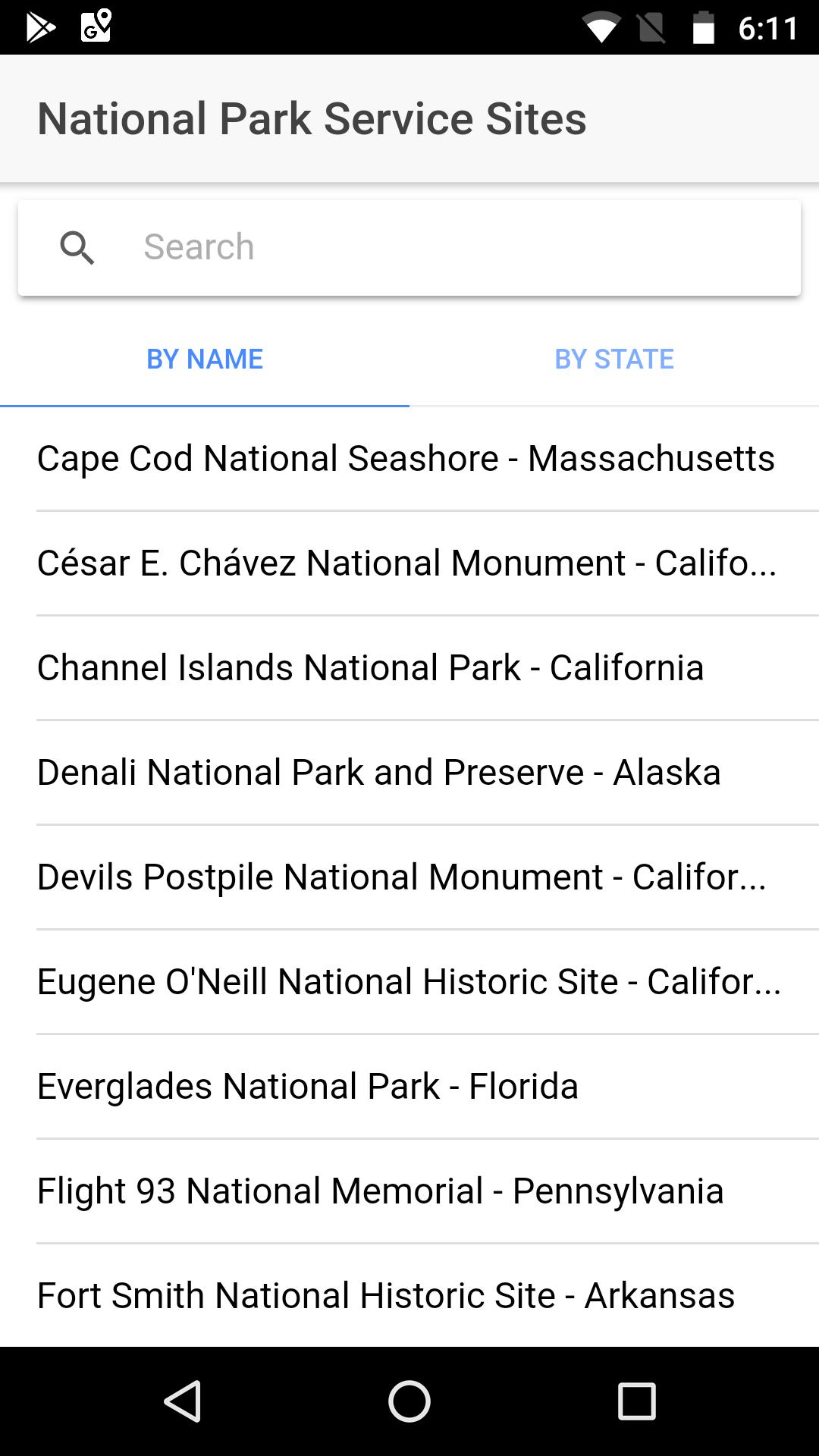Open Eugene O'Neill National Historic Site

pos(408,982)
